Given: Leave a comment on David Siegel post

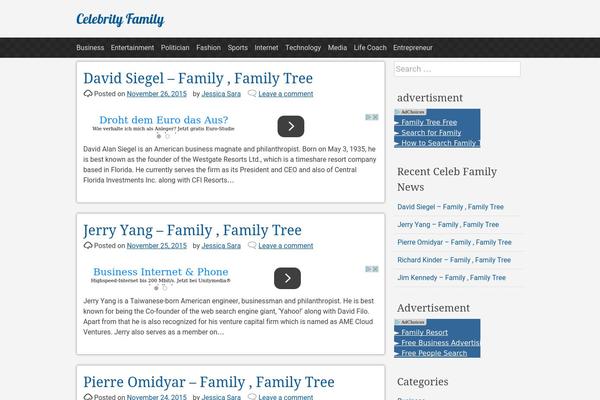Looking at the screenshot, I should point(286,94).
